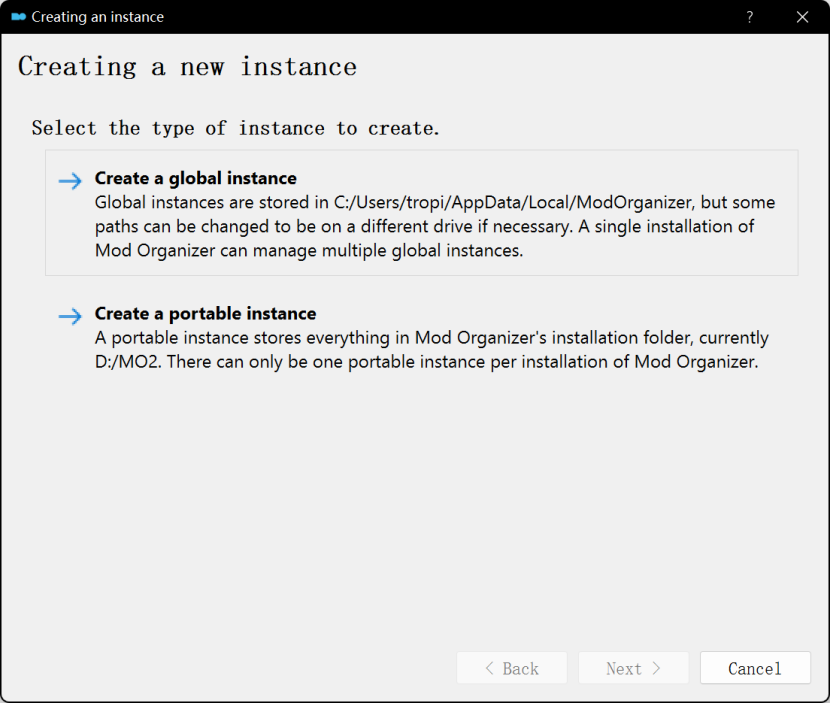The image size is (831, 704).
Task: Go to the previous page with Back
Action: (512, 668)
